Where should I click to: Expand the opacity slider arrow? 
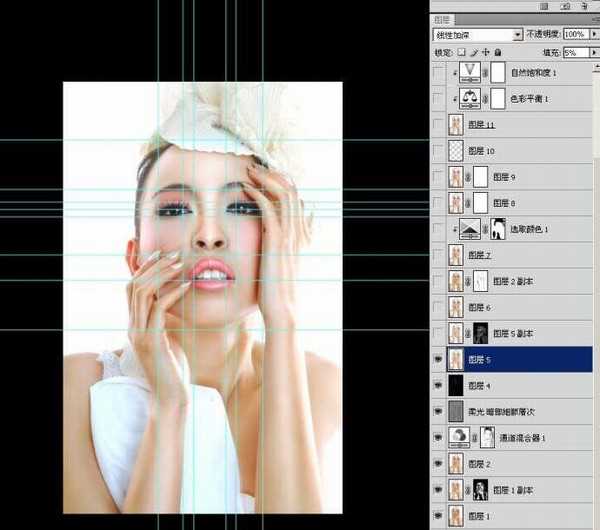click(x=595, y=34)
